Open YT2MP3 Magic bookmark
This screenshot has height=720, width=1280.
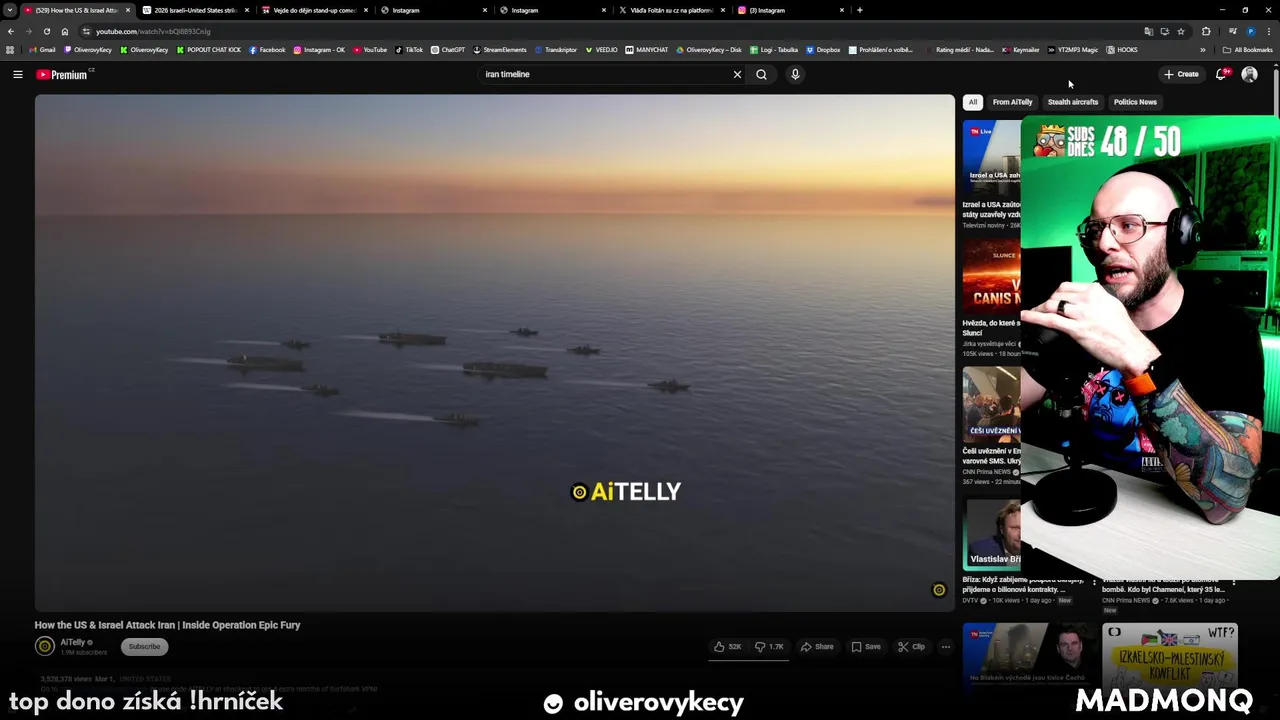click(x=1072, y=50)
